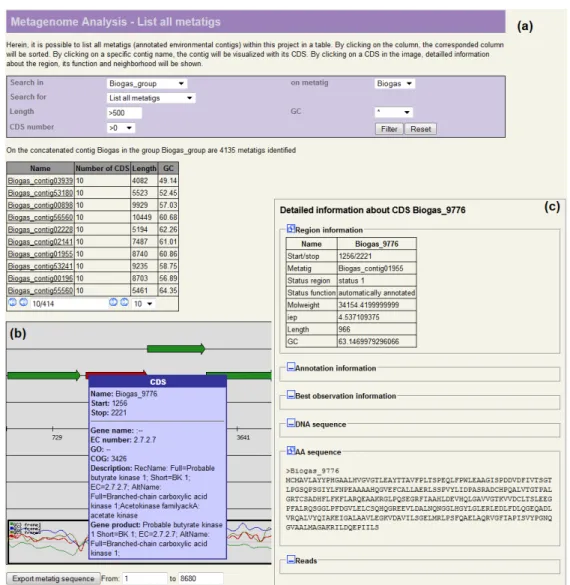The image size is (570, 585).
Task: Open contig Biogas_contig03939 link
Action: [x=40, y=181]
